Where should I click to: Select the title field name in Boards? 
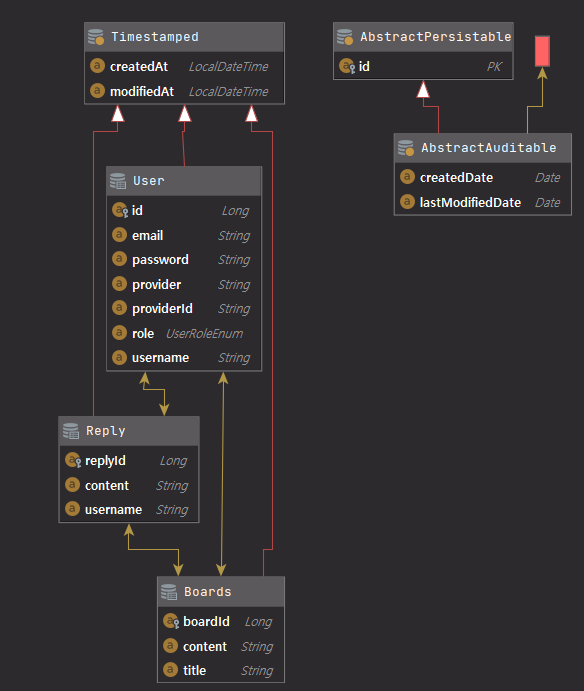pos(194,671)
